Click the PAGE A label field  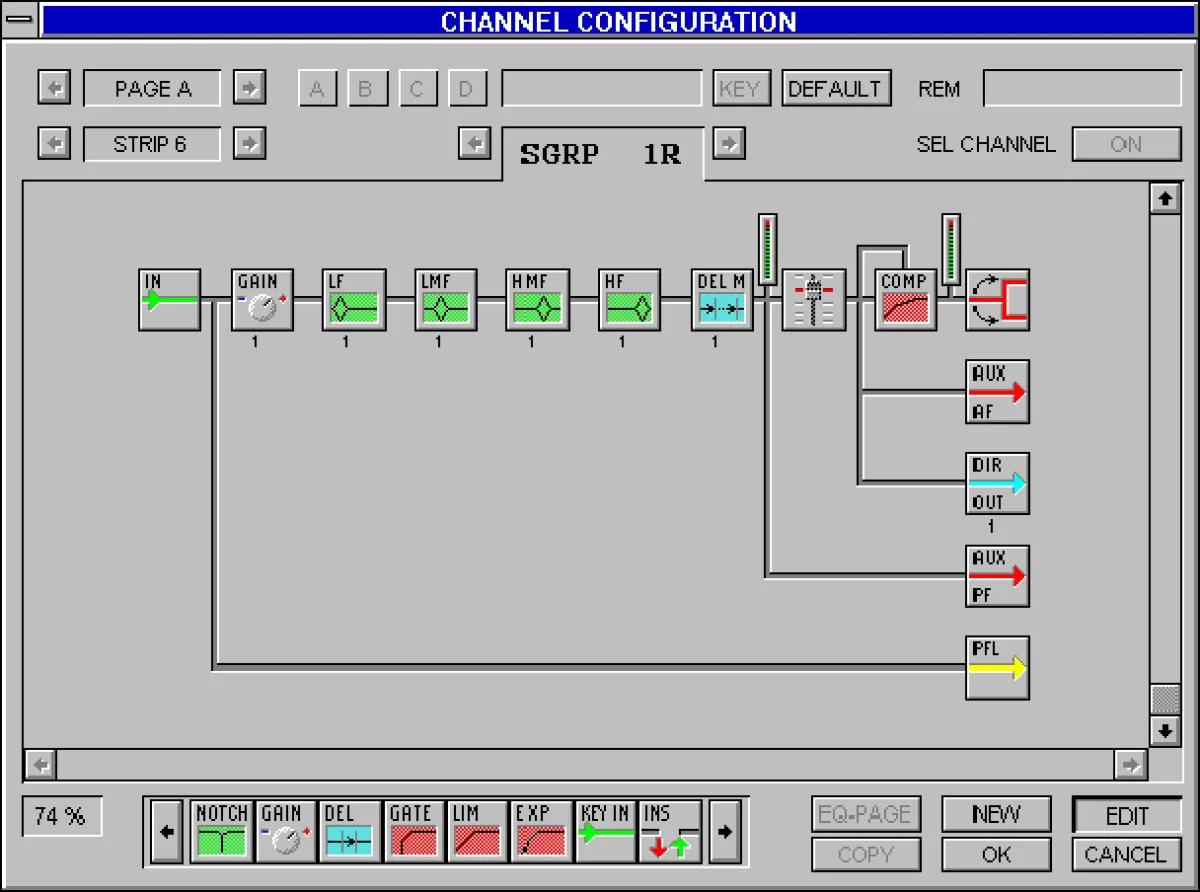(153, 89)
